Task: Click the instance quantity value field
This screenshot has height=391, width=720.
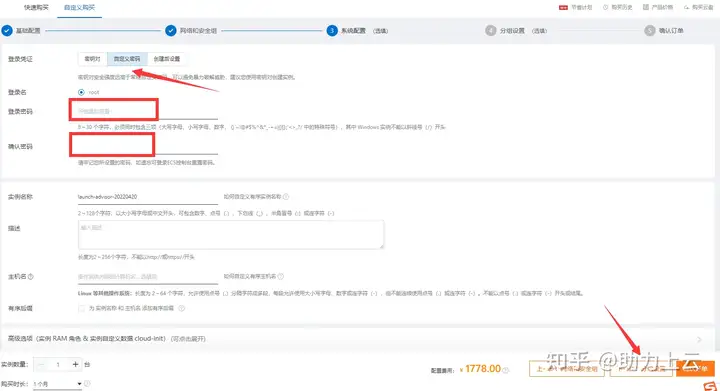Action: [x=58, y=364]
